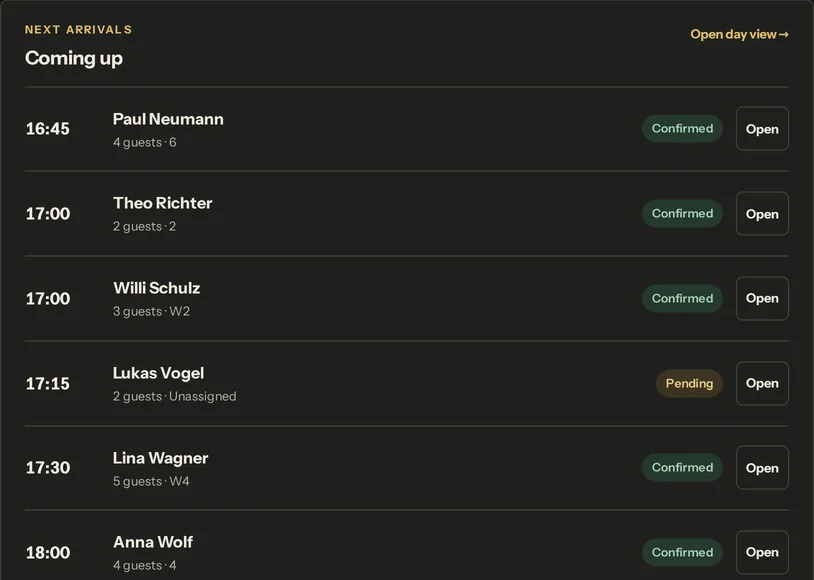
Task: Click Confirmed badge for Theo Richter
Action: pyautogui.click(x=682, y=213)
